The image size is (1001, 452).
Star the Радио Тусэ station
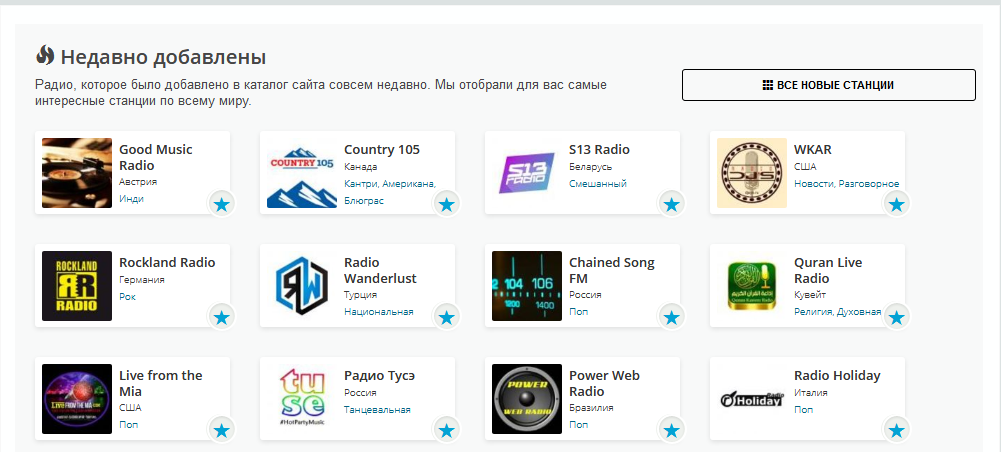coord(446,430)
